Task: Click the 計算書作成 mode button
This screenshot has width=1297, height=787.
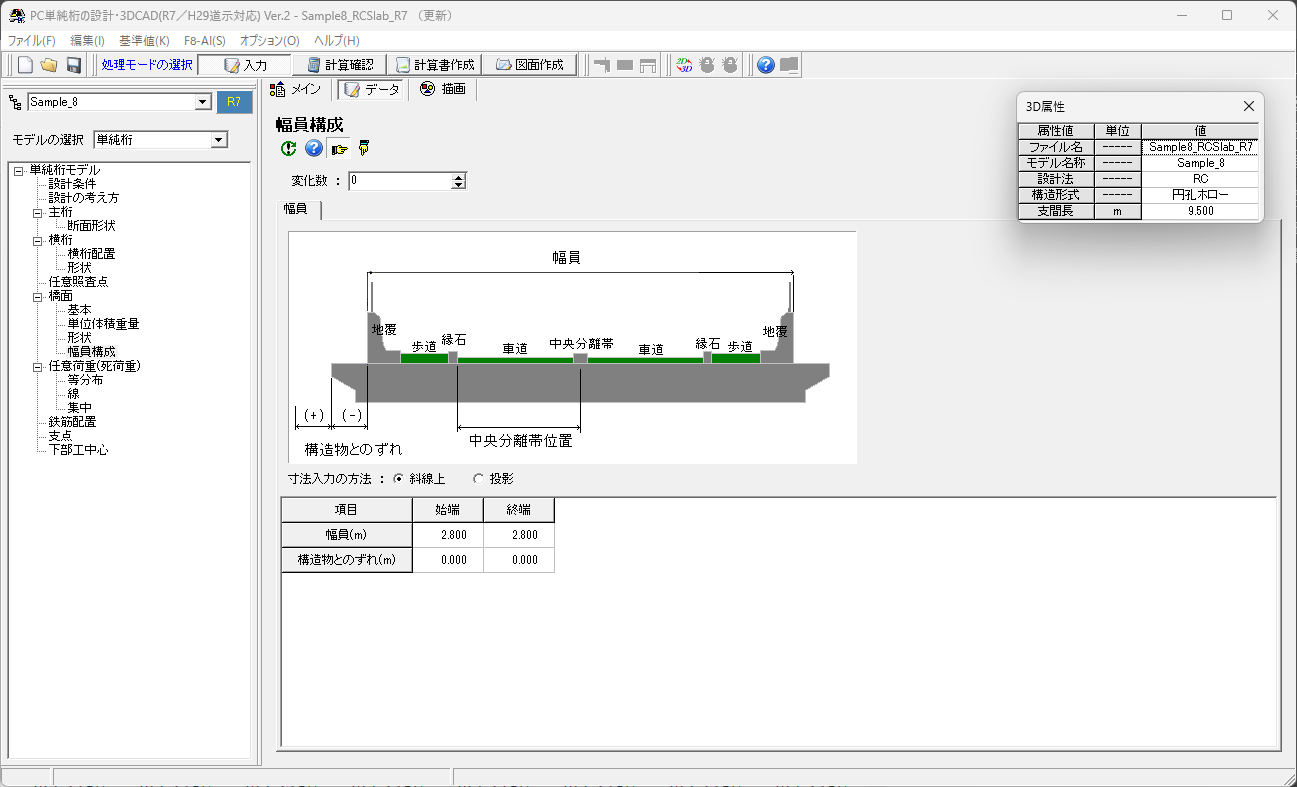Action: click(x=434, y=65)
